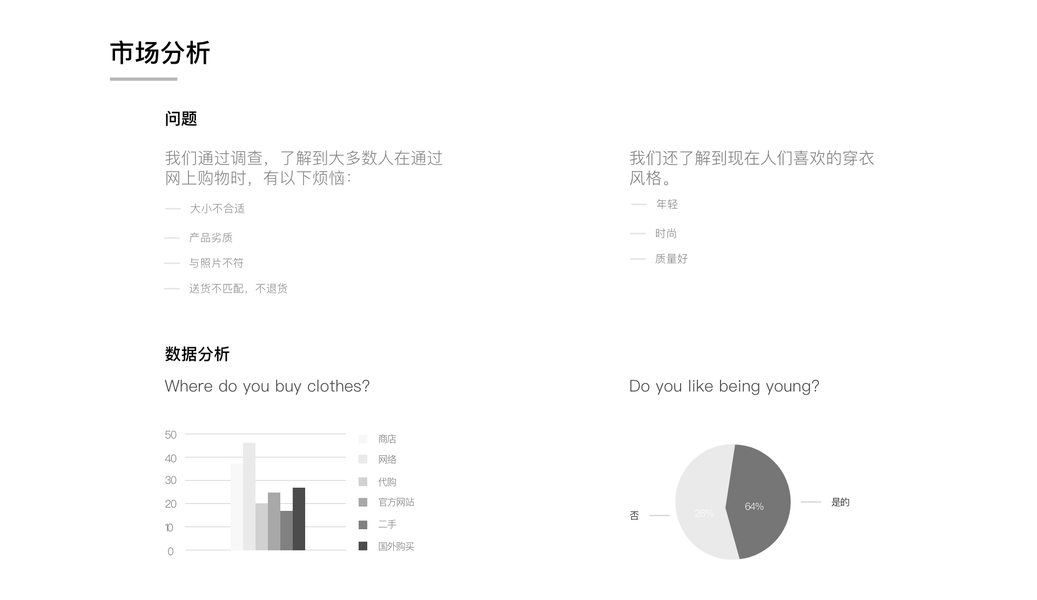Image resolution: width=1037 pixels, height=600 pixels.
Task: Click the 数据分析 section heading
Action: pyautogui.click(x=197, y=354)
